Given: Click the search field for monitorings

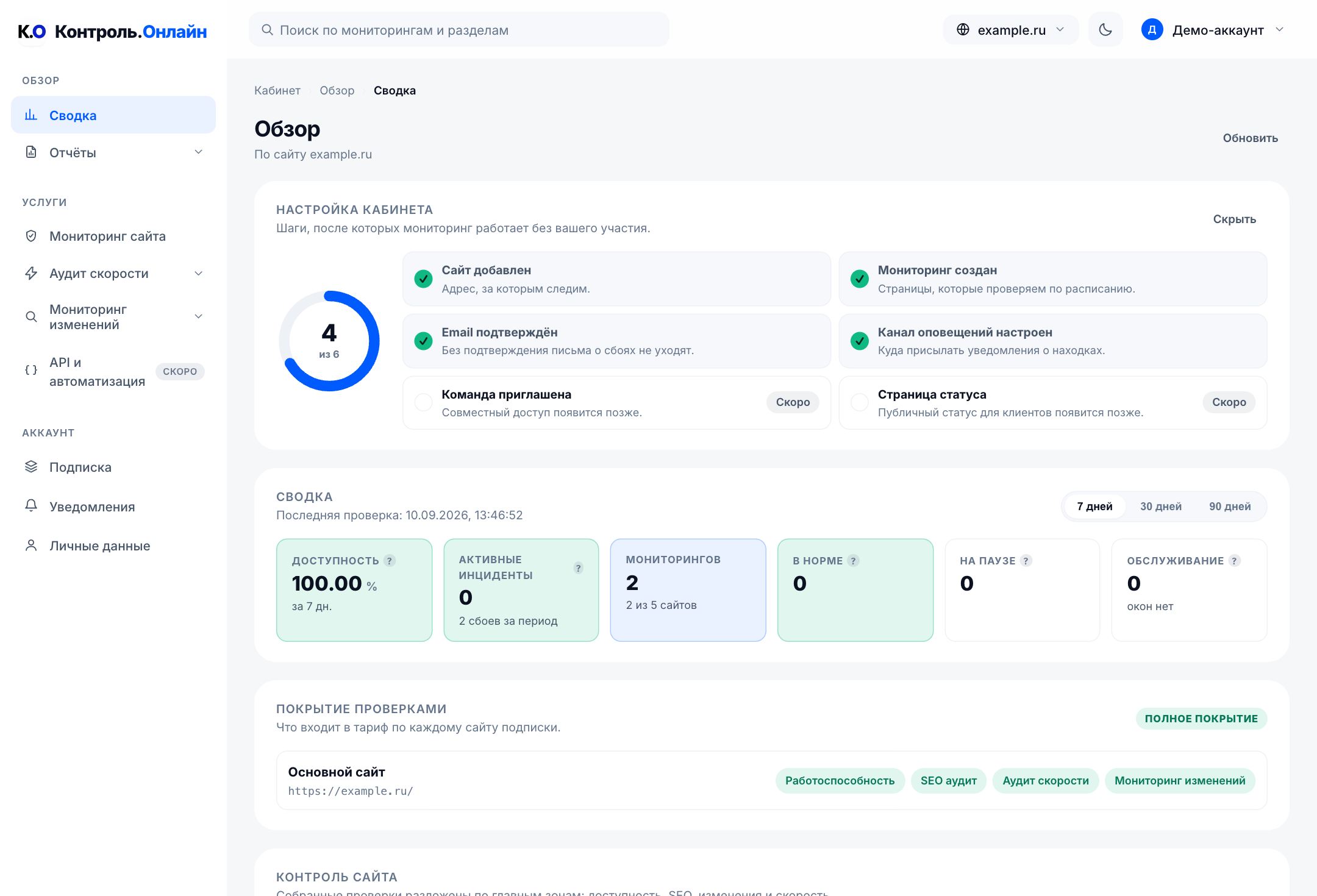Looking at the screenshot, I should [459, 30].
